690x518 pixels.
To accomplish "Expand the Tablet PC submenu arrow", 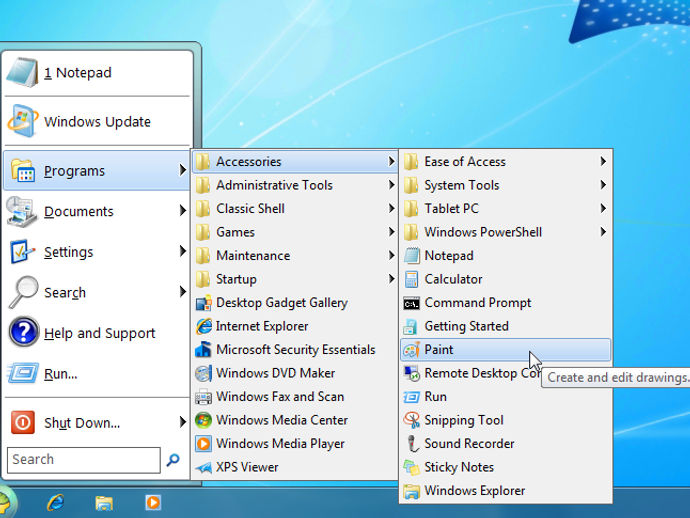I will [603, 208].
